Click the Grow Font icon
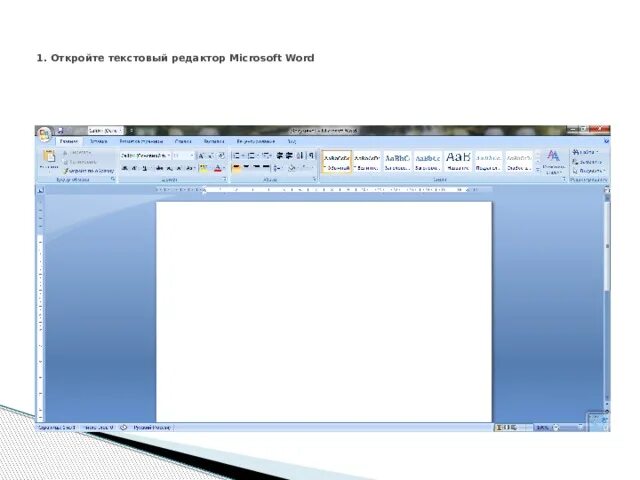Viewport: 640px width, 480px height. tap(201, 156)
